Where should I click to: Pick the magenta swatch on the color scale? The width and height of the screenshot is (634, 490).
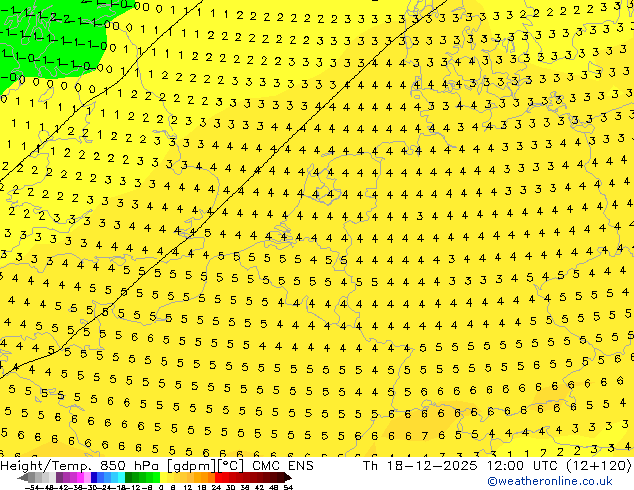[x=80, y=477]
